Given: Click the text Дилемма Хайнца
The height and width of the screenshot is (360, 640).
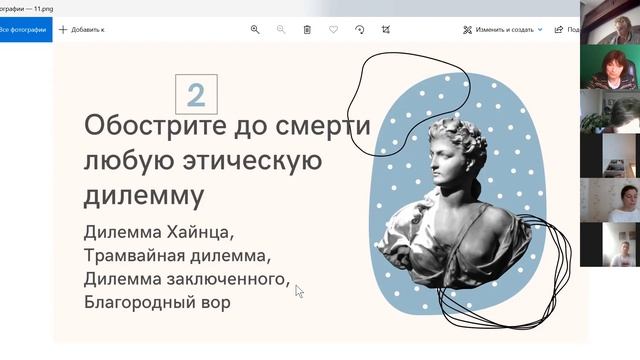Looking at the screenshot, I should 159,232.
